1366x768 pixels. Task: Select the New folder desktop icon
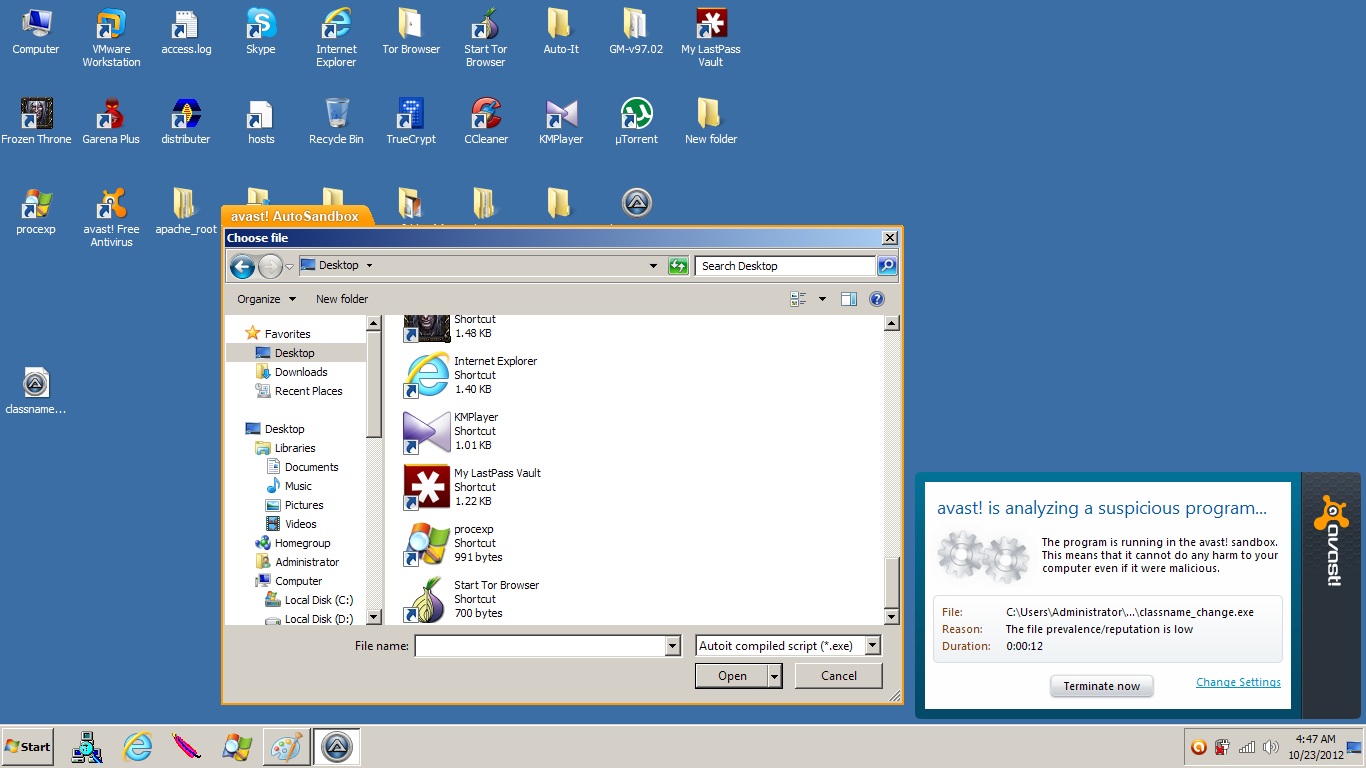tap(711, 122)
